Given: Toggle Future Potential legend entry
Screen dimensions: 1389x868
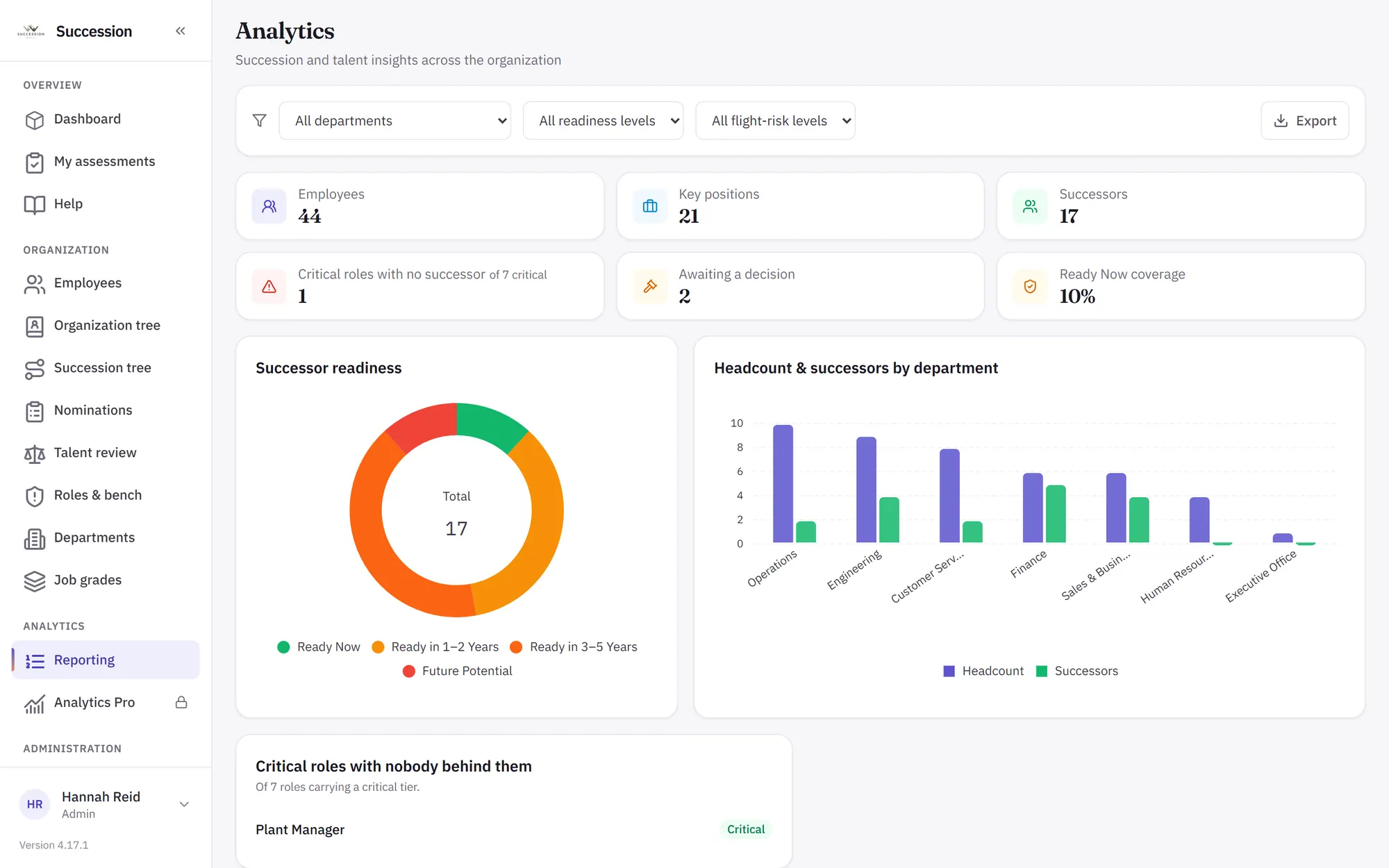Looking at the screenshot, I should coord(457,671).
